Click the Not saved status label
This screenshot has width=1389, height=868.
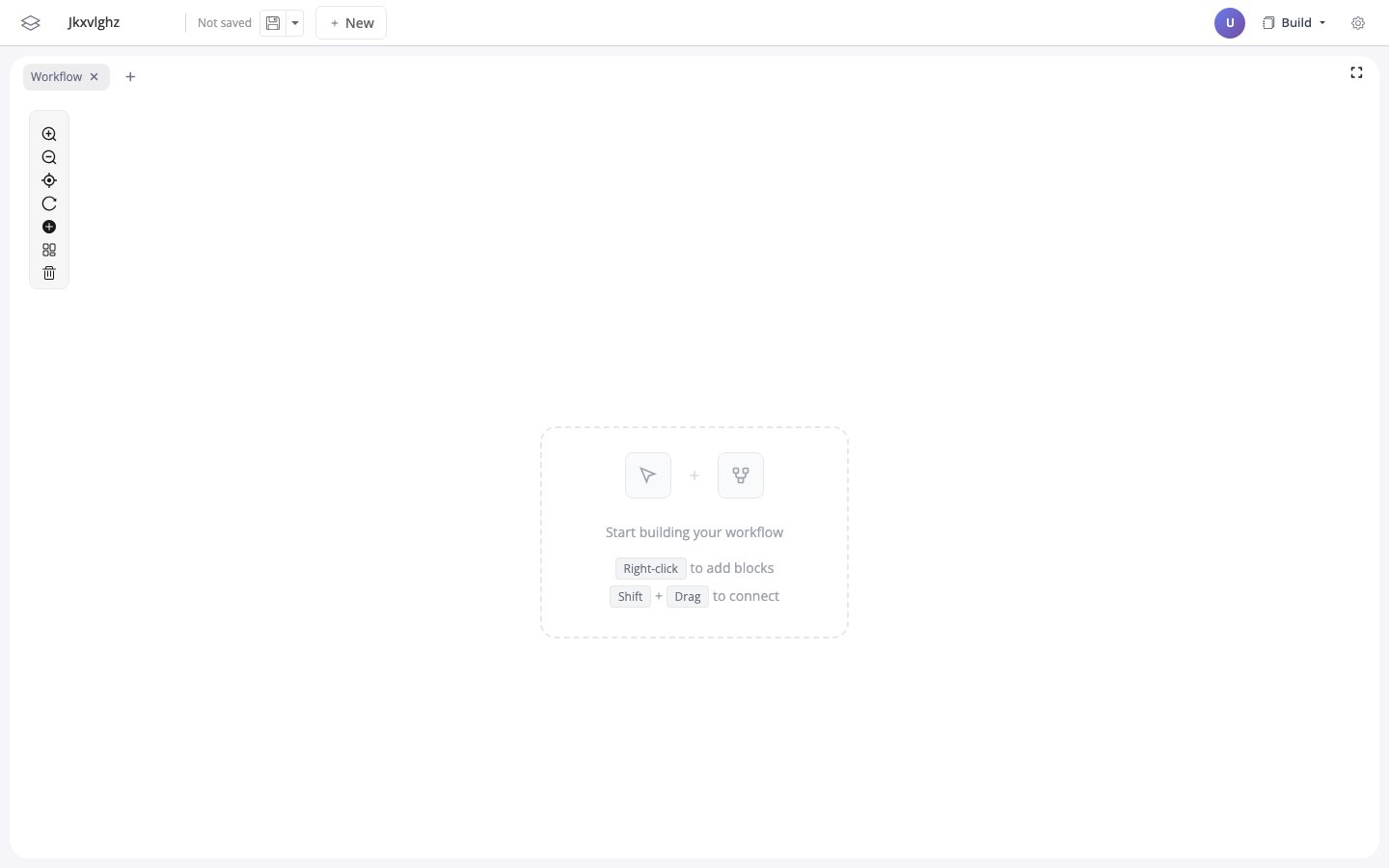point(224,23)
